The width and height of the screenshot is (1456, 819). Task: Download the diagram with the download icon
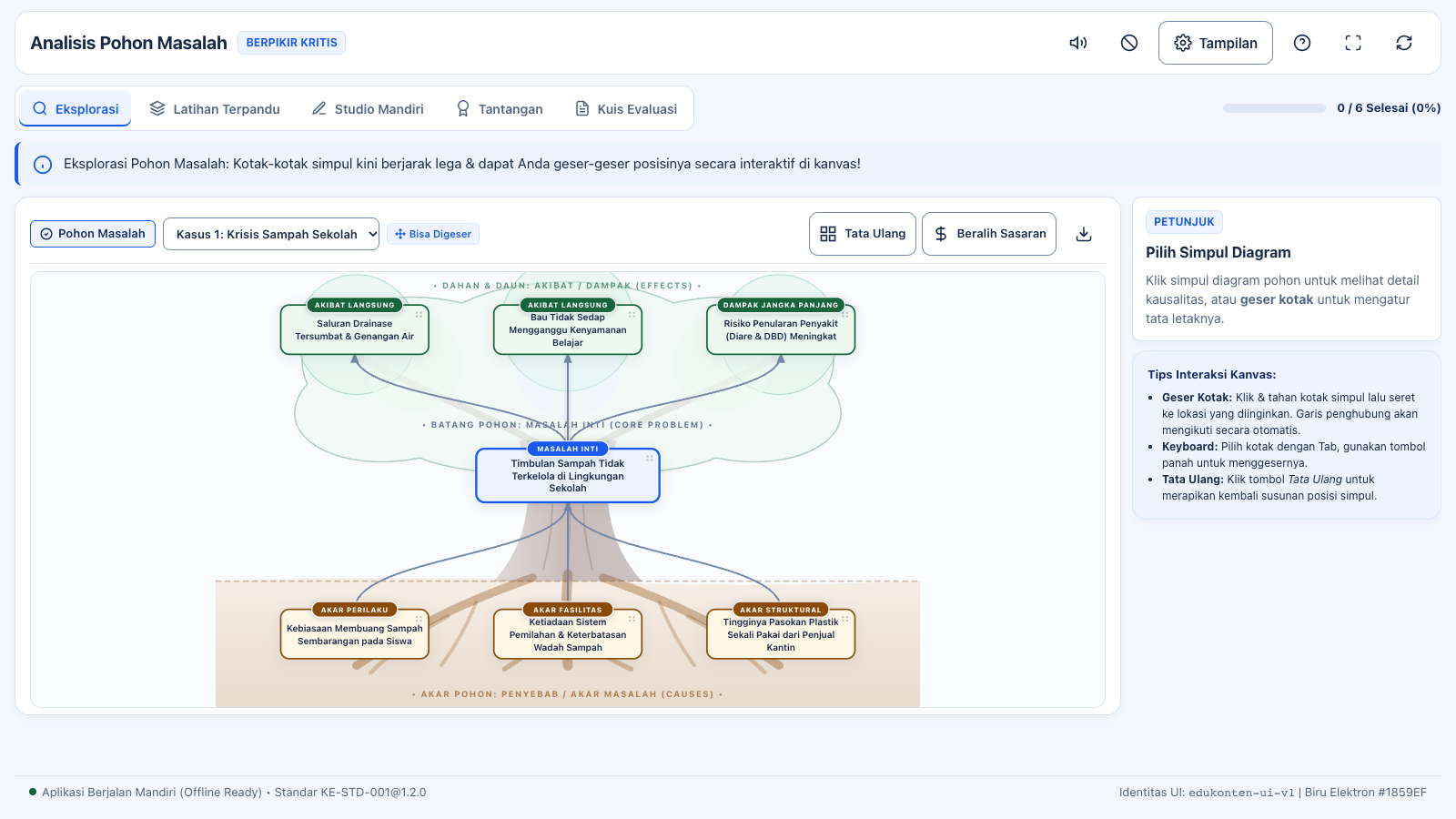coord(1084,234)
